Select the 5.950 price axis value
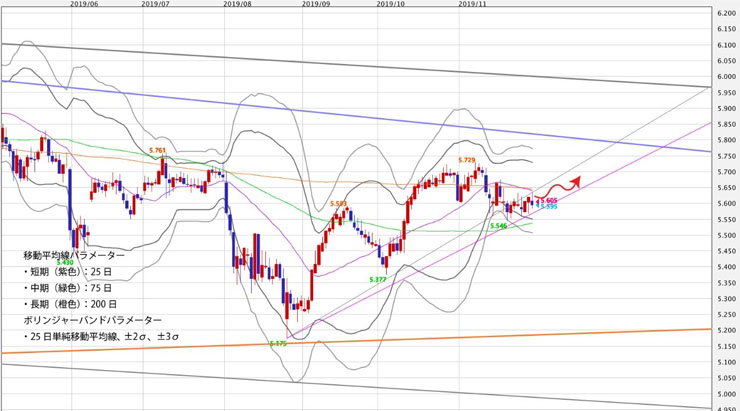The height and width of the screenshot is (411, 740). point(726,92)
